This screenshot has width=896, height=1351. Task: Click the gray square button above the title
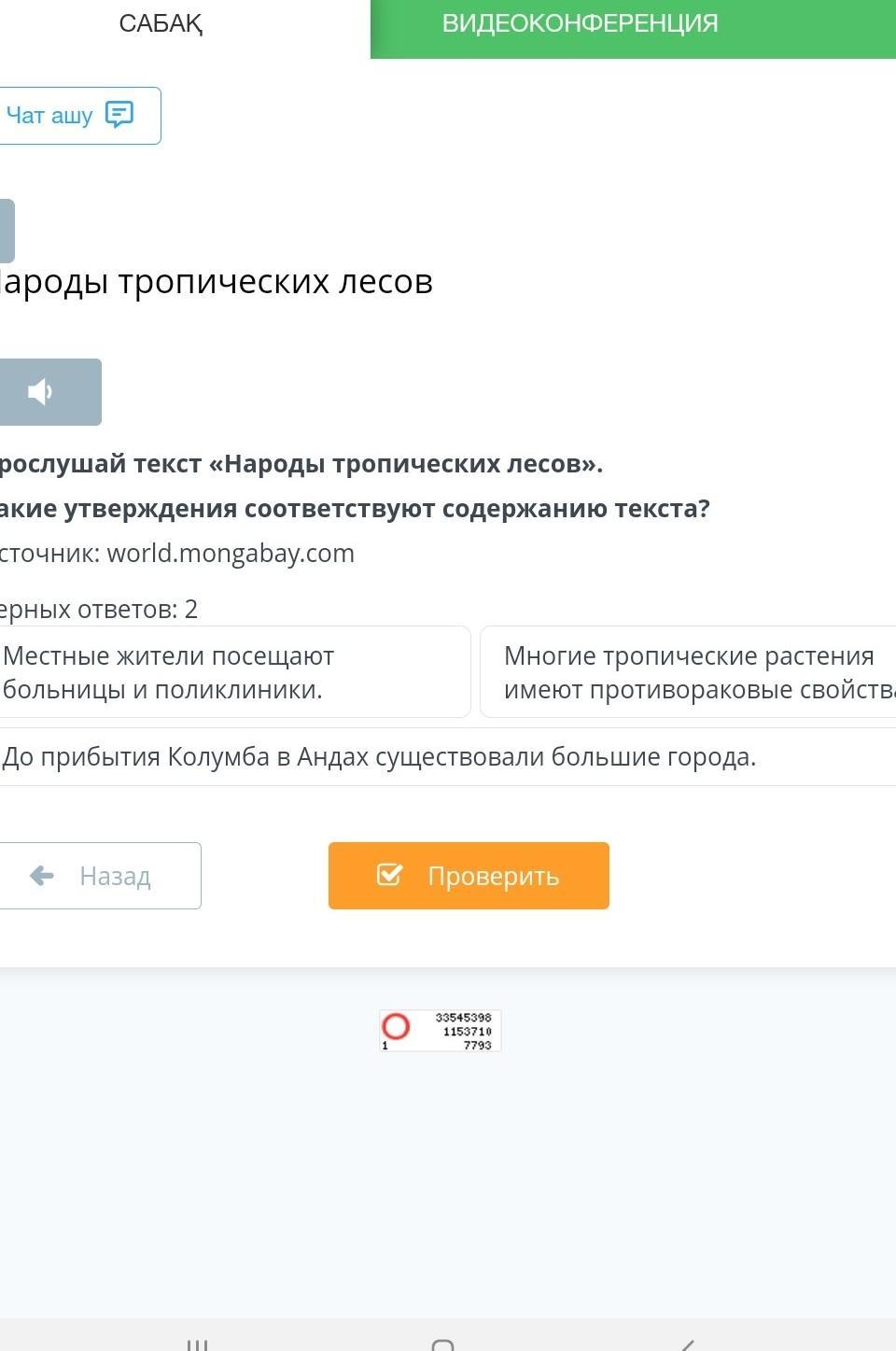(x=6, y=231)
